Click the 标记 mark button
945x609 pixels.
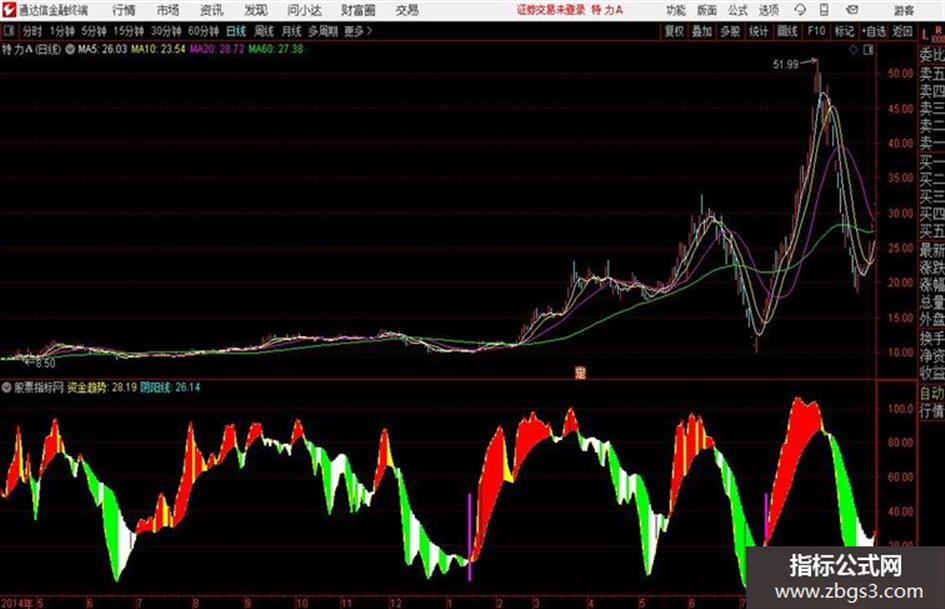pyautogui.click(x=844, y=31)
